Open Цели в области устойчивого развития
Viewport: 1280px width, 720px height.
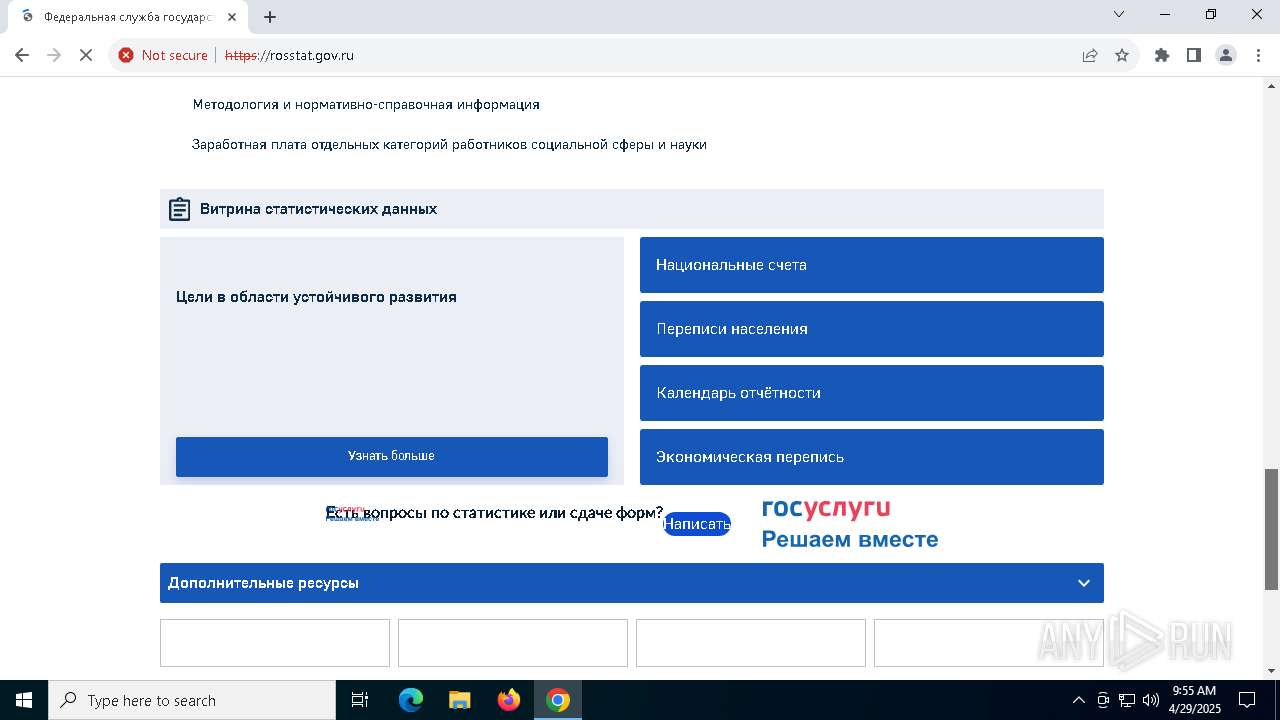[x=316, y=297]
